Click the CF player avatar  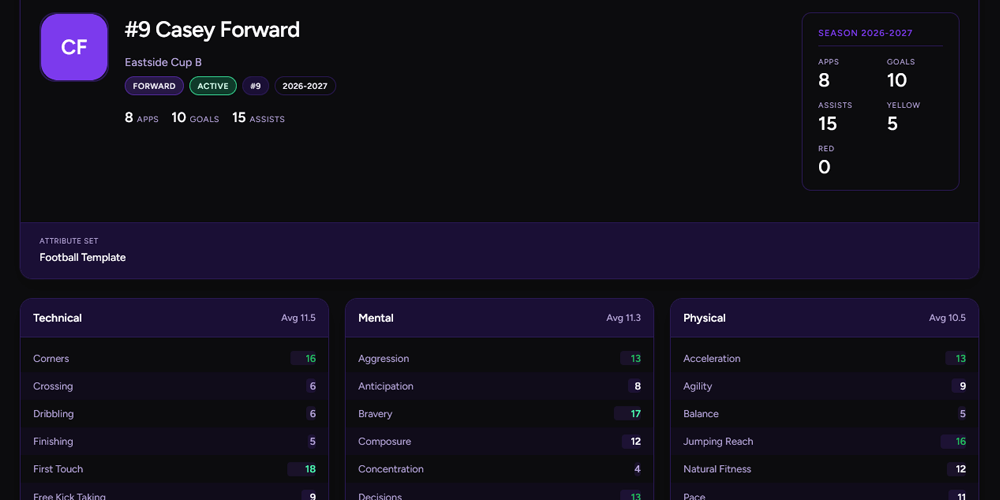pos(74,47)
